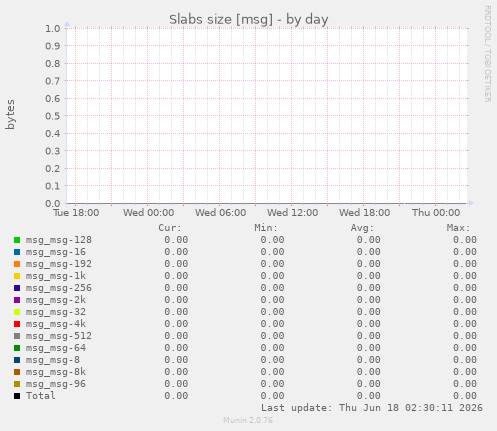Viewport: 497px width, 431px height.
Task: Click the Max: column header
Action: click(458, 228)
